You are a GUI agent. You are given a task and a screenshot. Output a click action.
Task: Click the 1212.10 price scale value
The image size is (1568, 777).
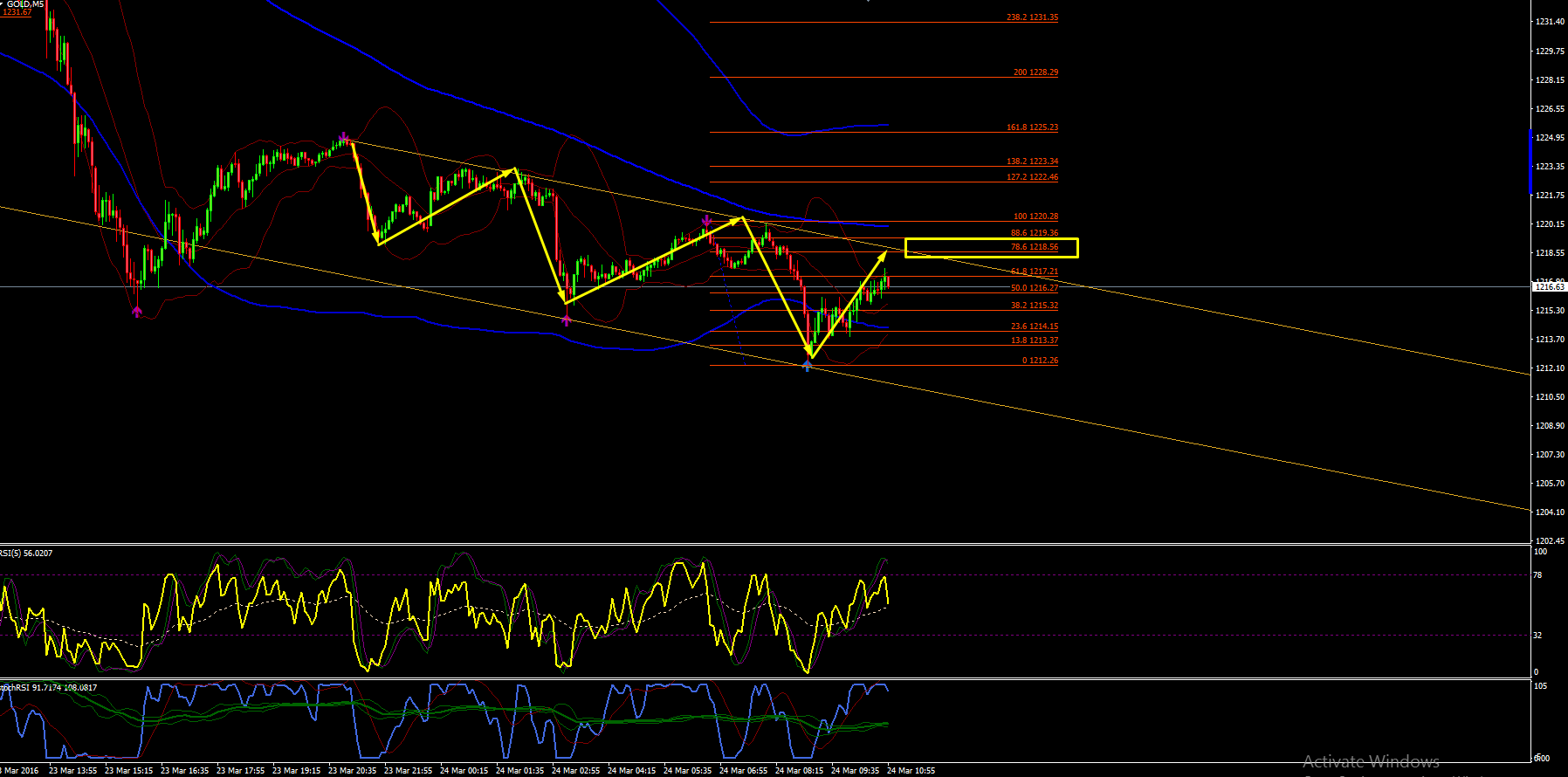coord(1550,368)
